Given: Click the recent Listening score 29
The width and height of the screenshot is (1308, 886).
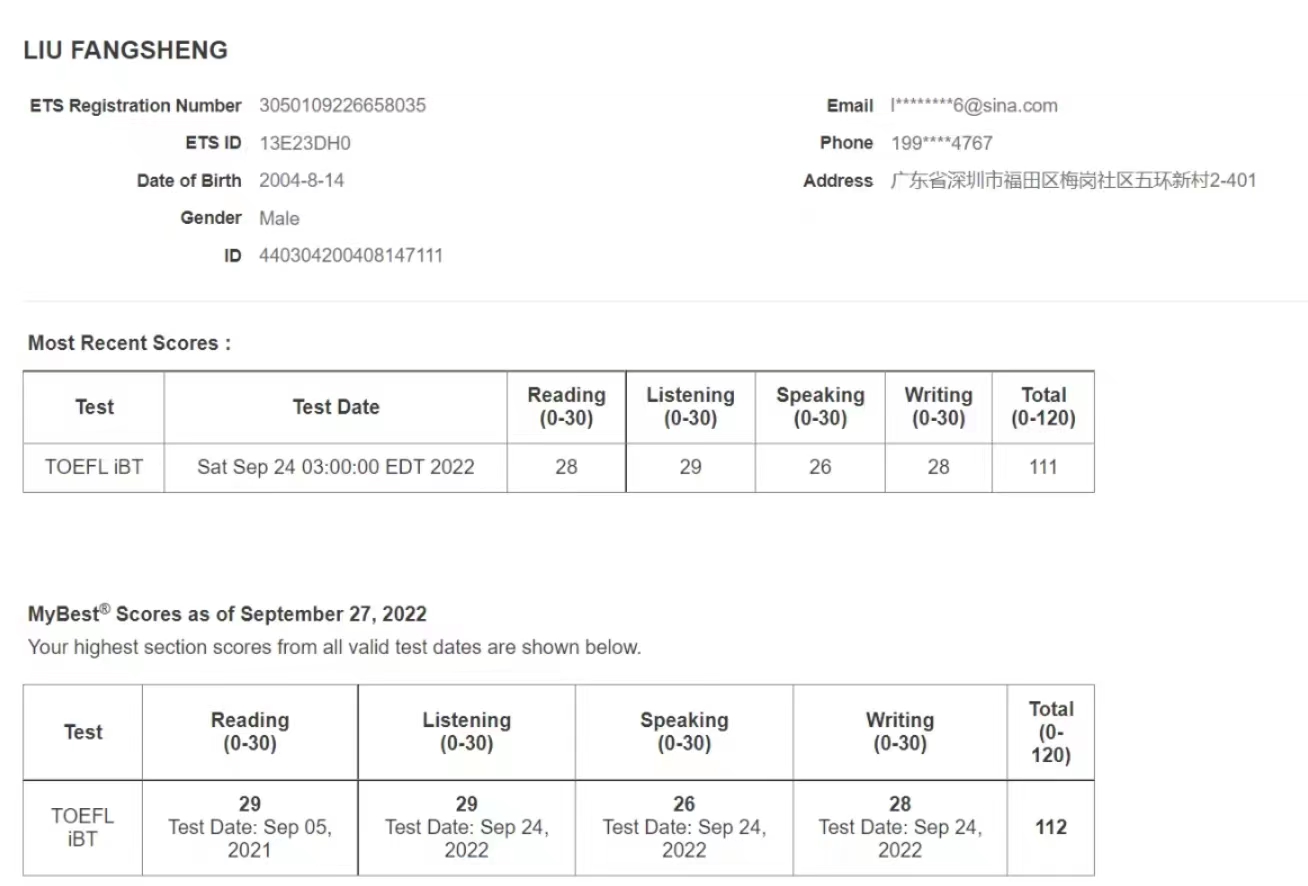Looking at the screenshot, I should point(690,467).
